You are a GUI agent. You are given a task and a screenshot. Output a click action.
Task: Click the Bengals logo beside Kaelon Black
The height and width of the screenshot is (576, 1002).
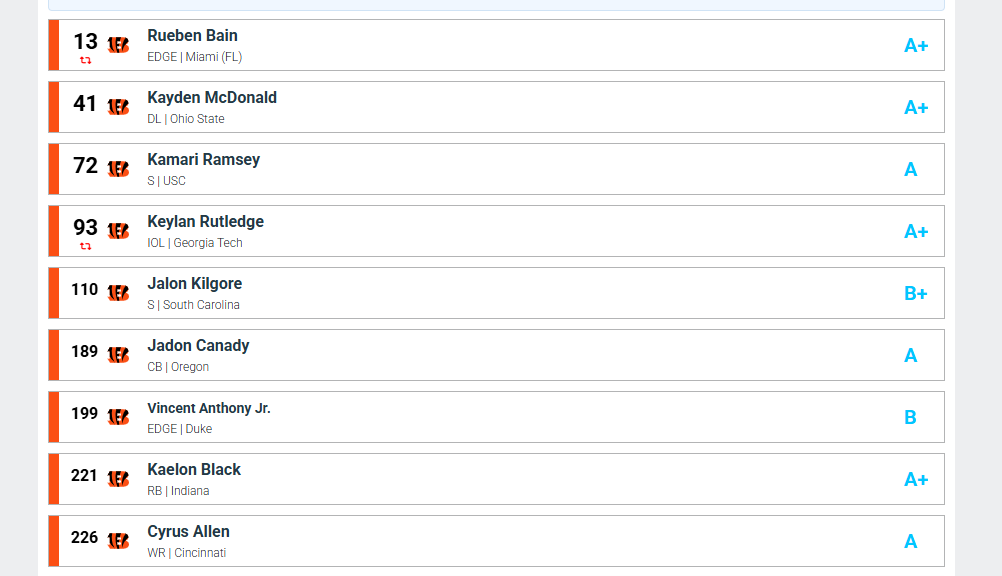click(118, 479)
